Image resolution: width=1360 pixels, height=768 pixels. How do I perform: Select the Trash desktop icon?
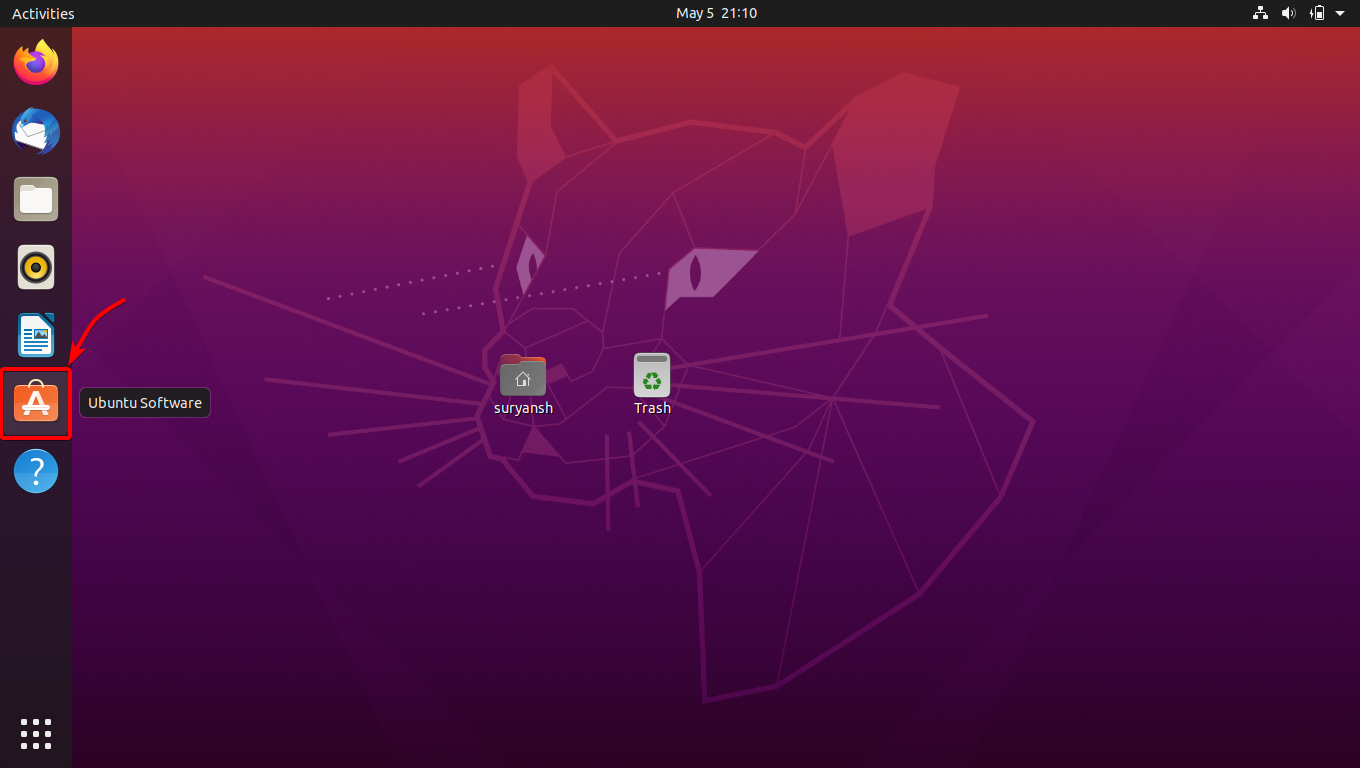pyautogui.click(x=652, y=375)
